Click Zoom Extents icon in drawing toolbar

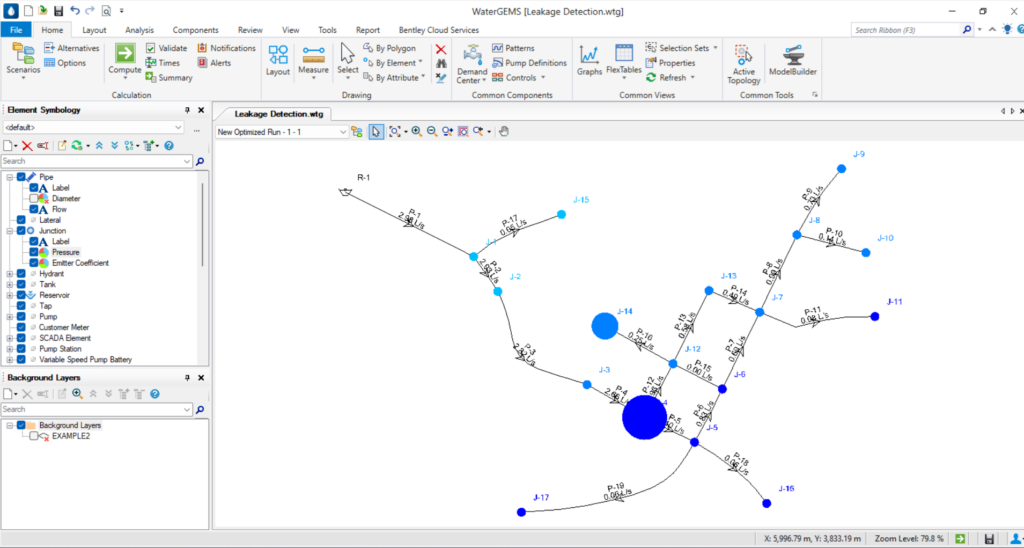(x=394, y=131)
